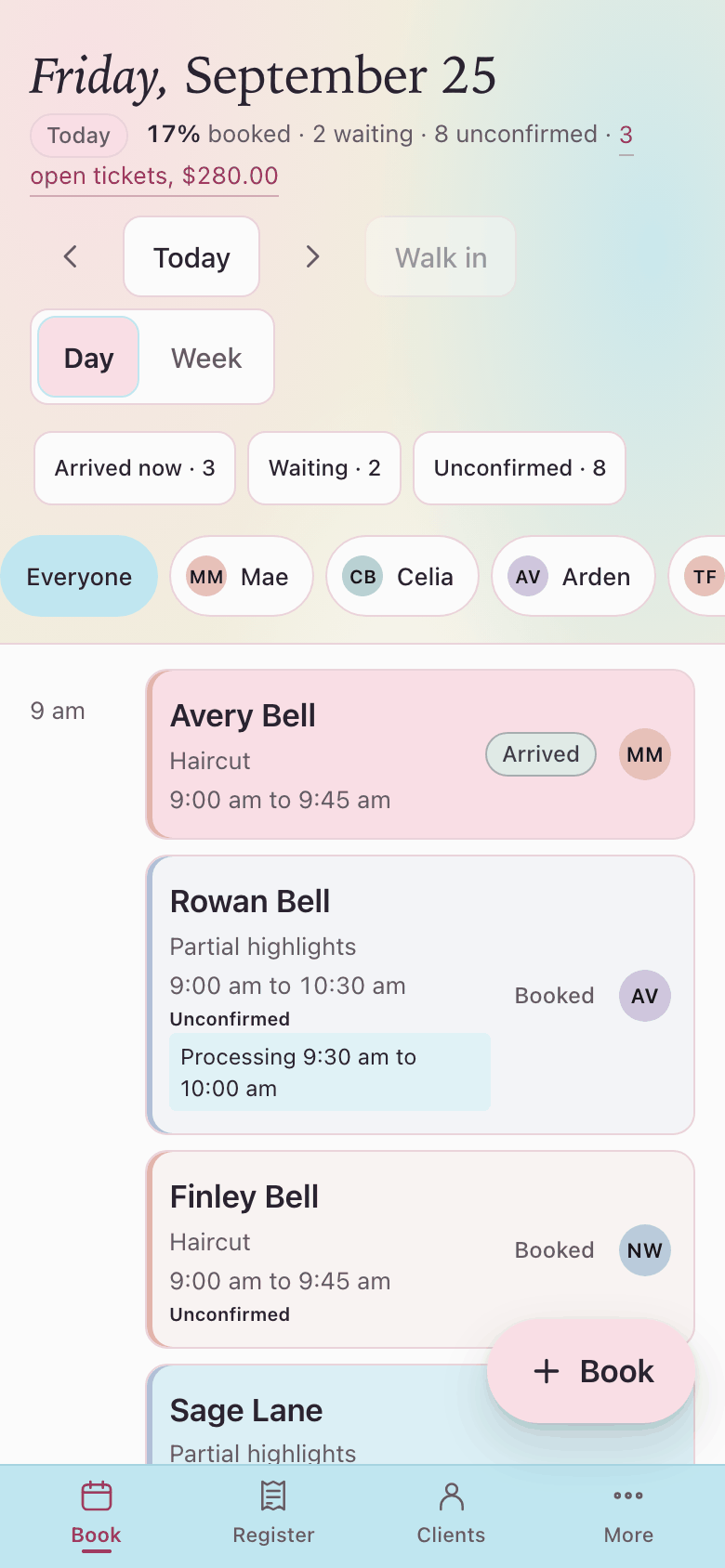The height and width of the screenshot is (1568, 725).
Task: Switch calendar to Week view
Action: click(206, 358)
